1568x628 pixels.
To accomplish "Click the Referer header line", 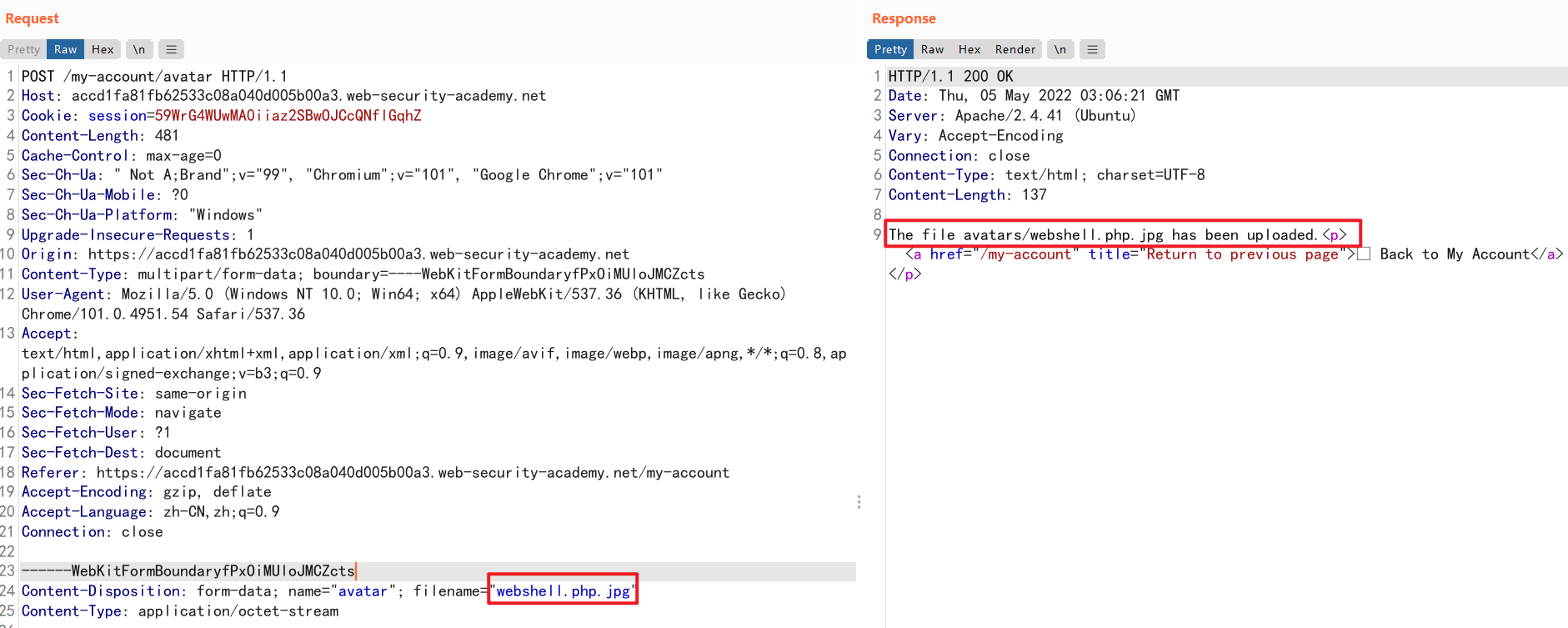I will point(375,472).
